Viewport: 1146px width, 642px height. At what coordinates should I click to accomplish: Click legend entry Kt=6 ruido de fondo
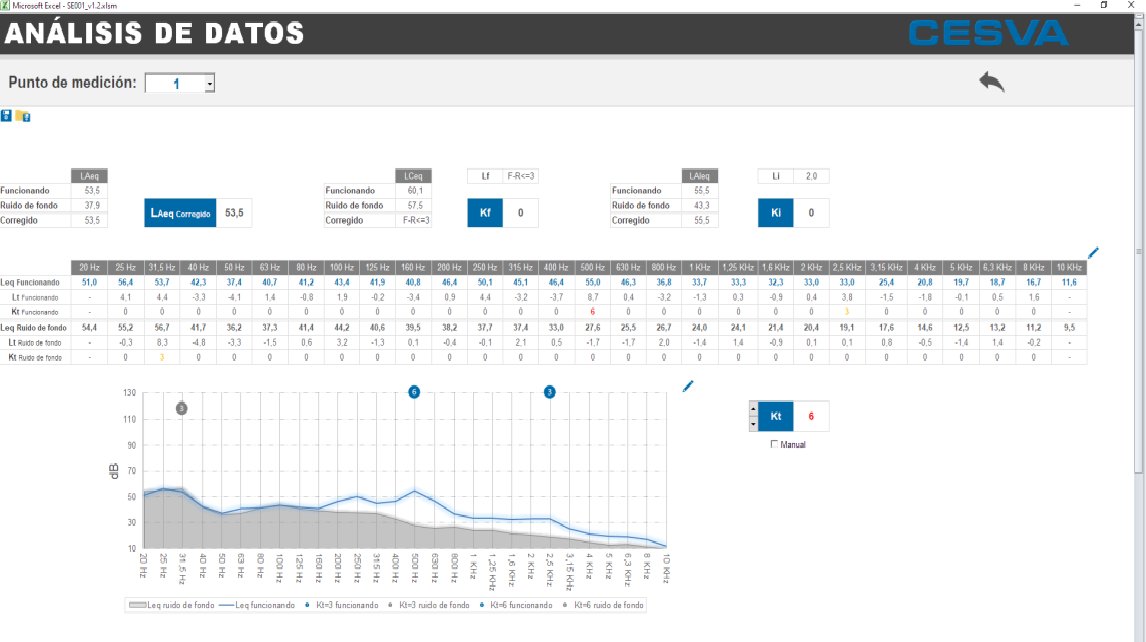click(604, 605)
